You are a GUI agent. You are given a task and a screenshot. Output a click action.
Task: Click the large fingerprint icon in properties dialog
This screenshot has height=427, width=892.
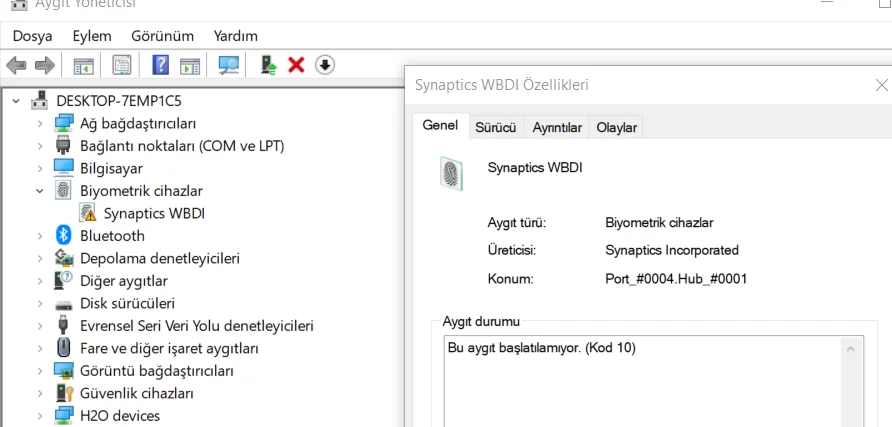pos(451,173)
